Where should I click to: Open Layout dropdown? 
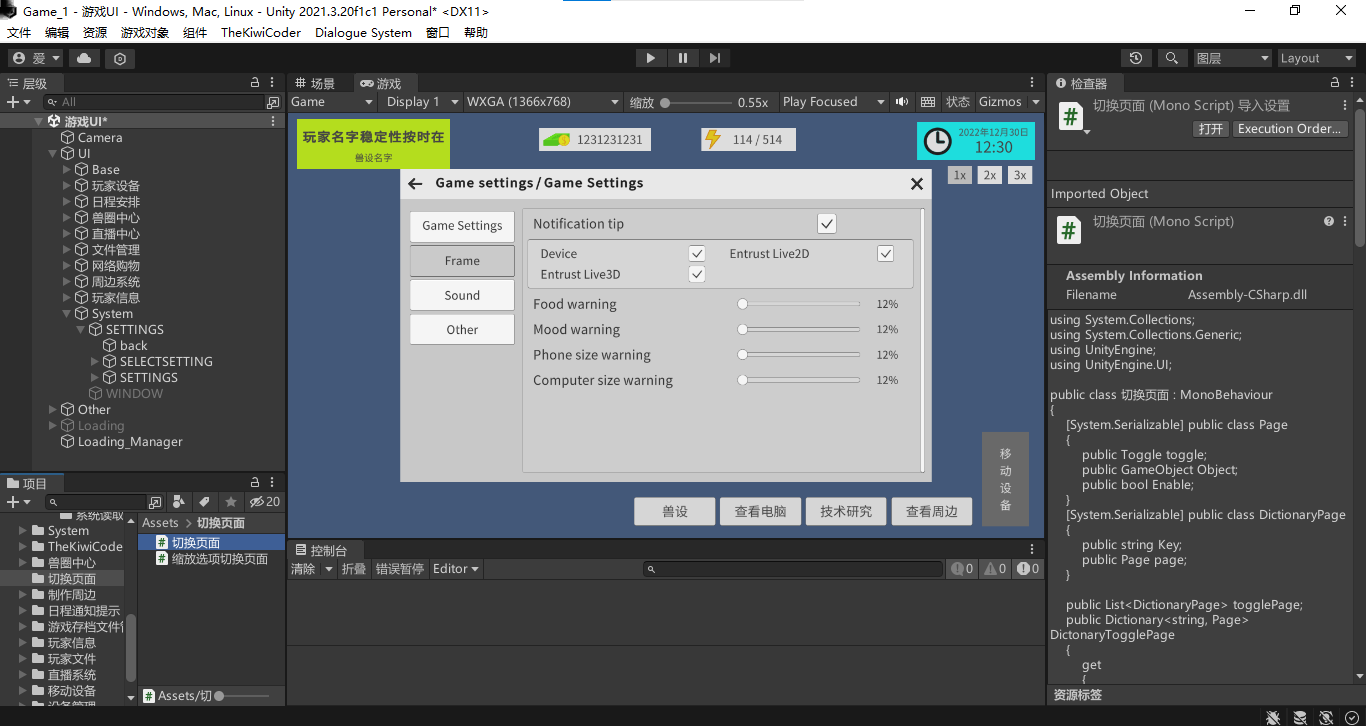point(1317,58)
